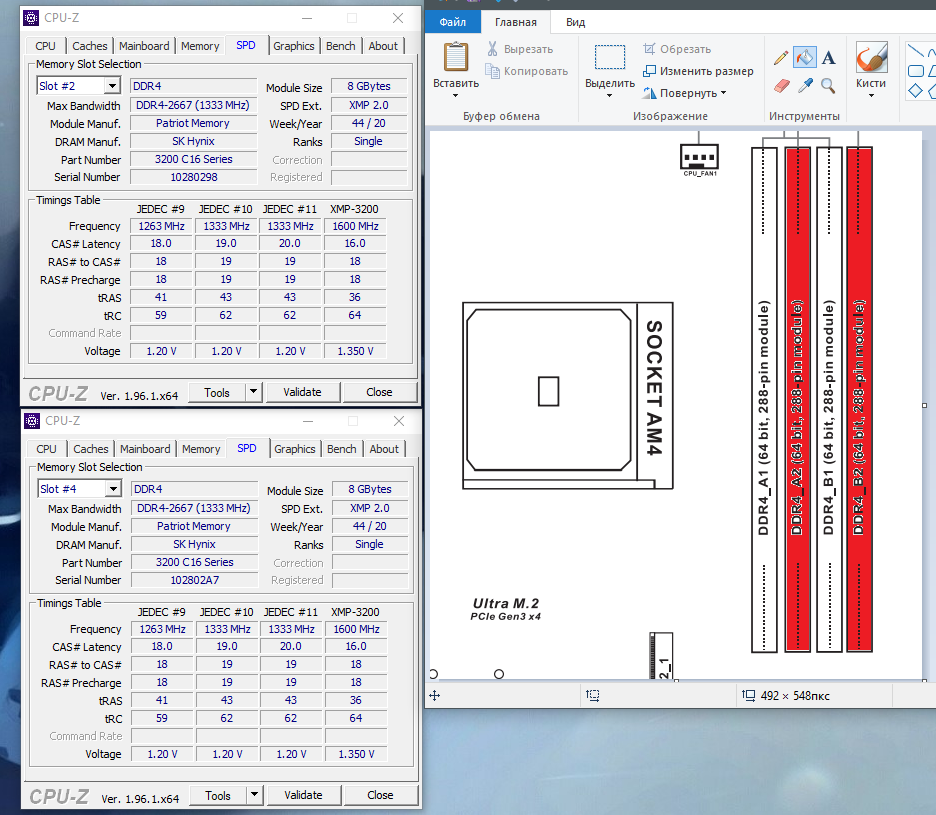Click the Ultra M.2 label on canvas
Screen dimensions: 936x815
point(506,604)
